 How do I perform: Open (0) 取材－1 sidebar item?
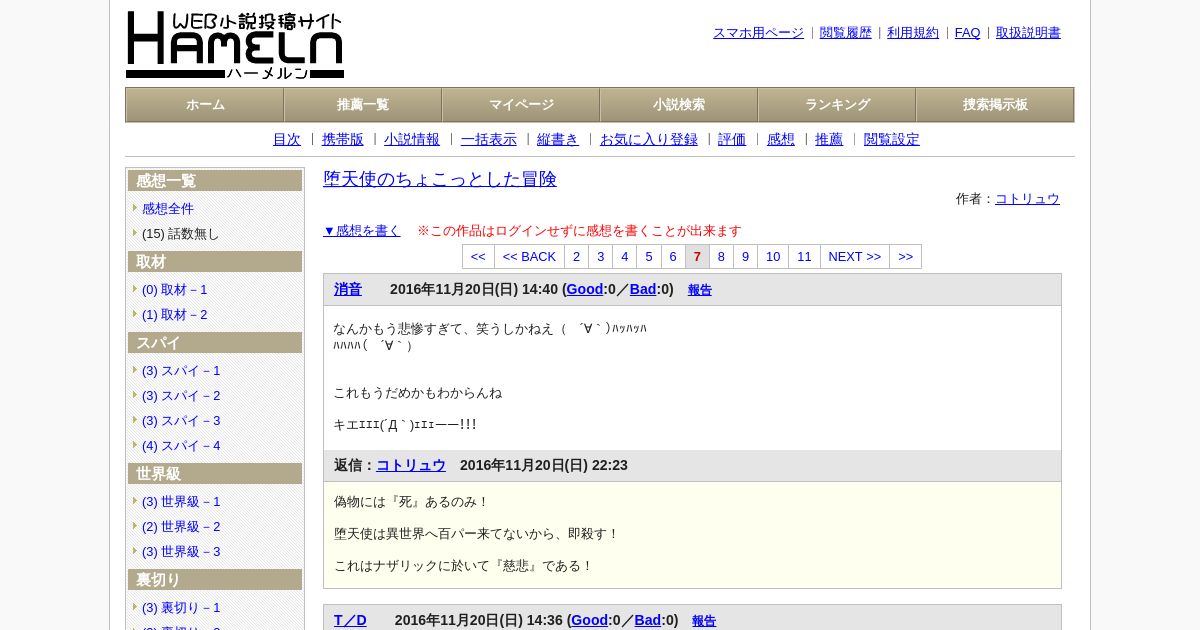[175, 290]
